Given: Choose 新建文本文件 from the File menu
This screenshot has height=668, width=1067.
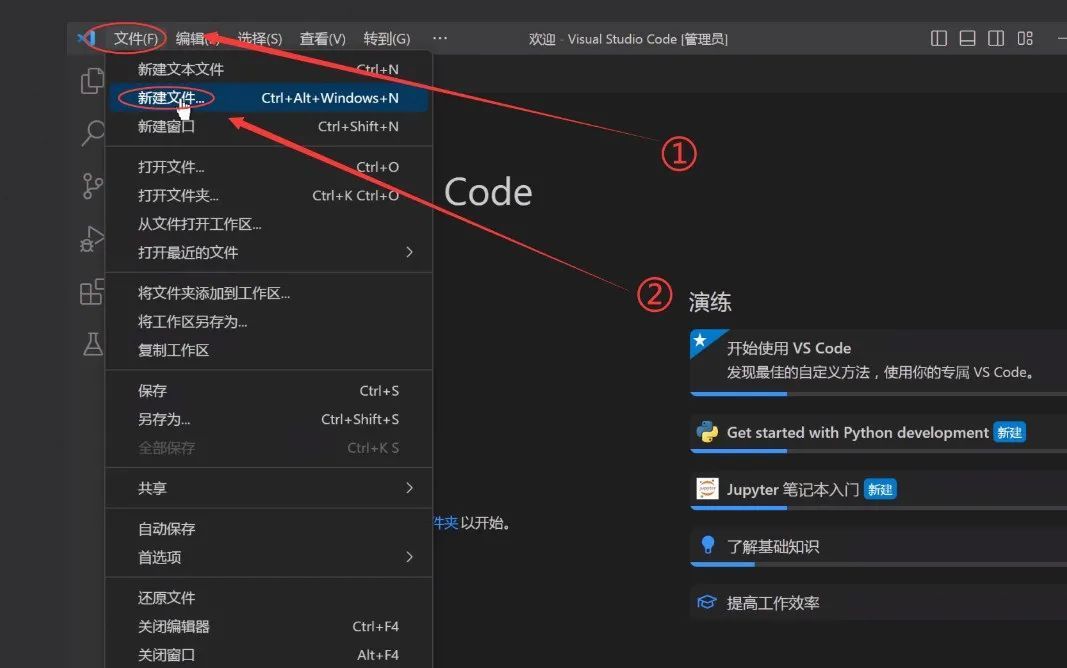Looking at the screenshot, I should pos(269,69).
